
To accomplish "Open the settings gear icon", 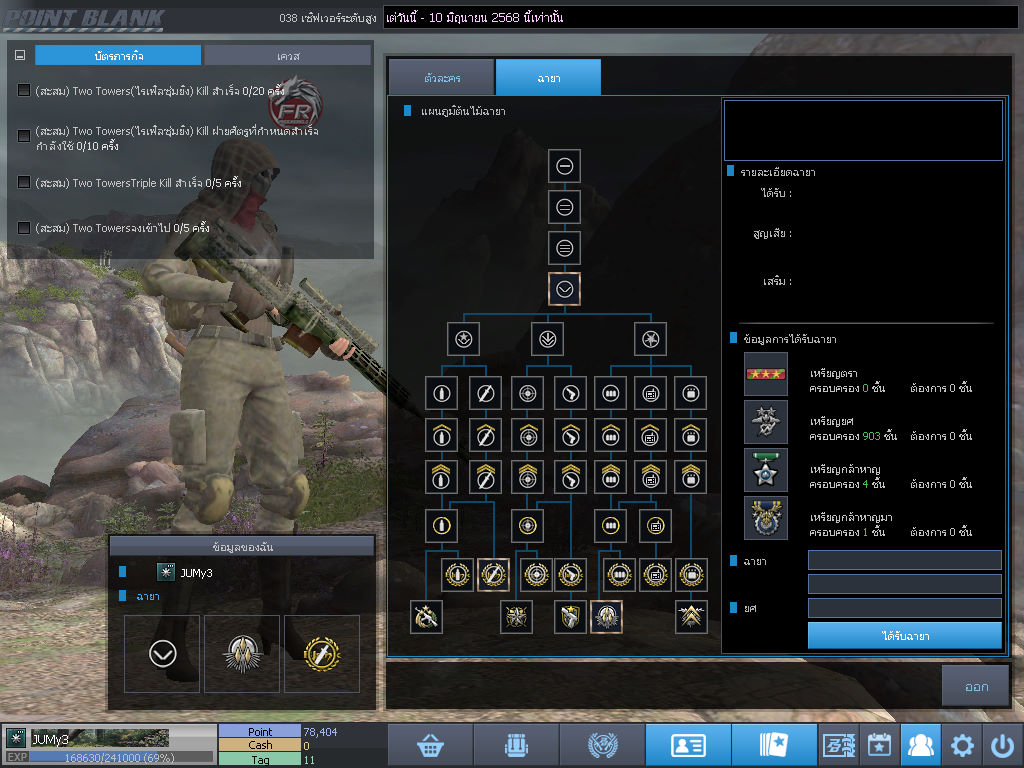I will [962, 745].
